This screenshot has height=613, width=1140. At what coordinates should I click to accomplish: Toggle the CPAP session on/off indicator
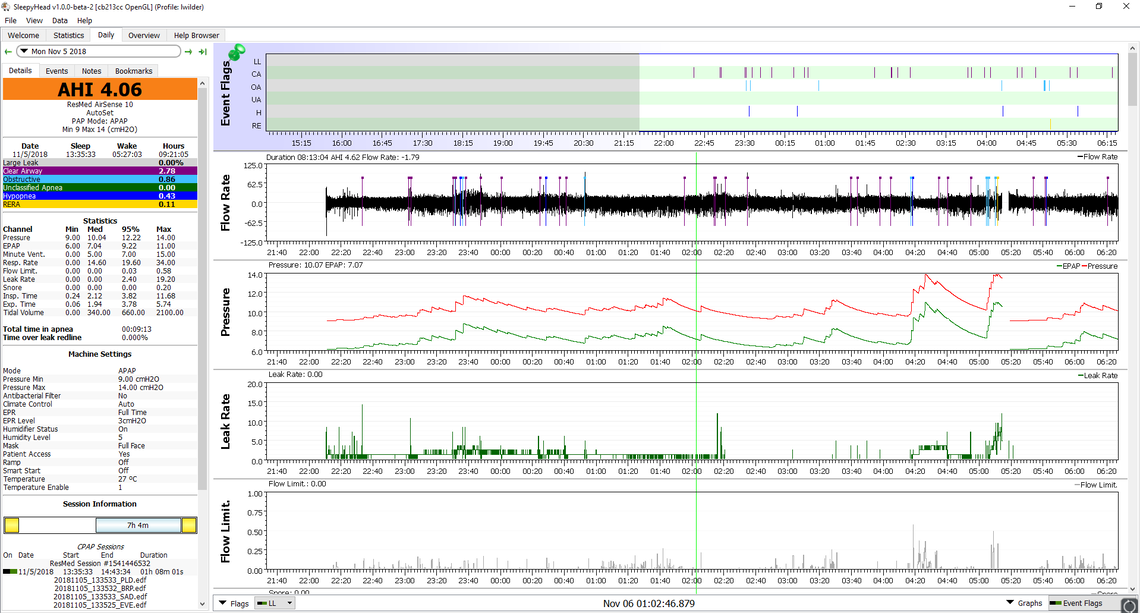coord(9,571)
